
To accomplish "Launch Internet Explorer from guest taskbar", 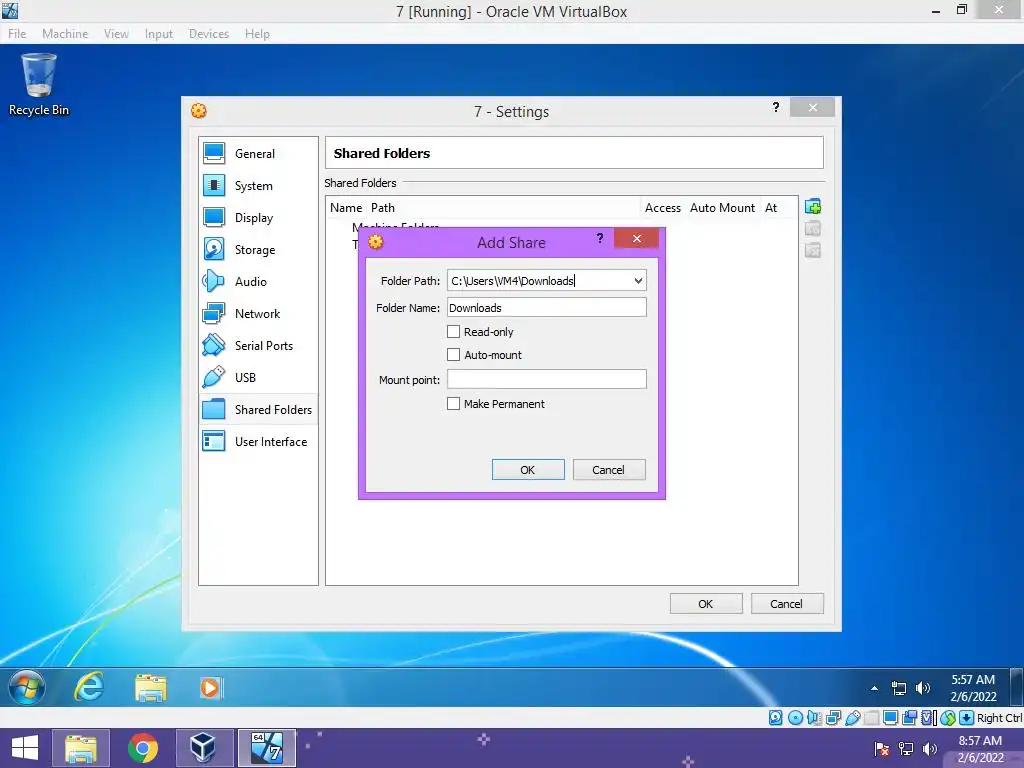I will [89, 688].
